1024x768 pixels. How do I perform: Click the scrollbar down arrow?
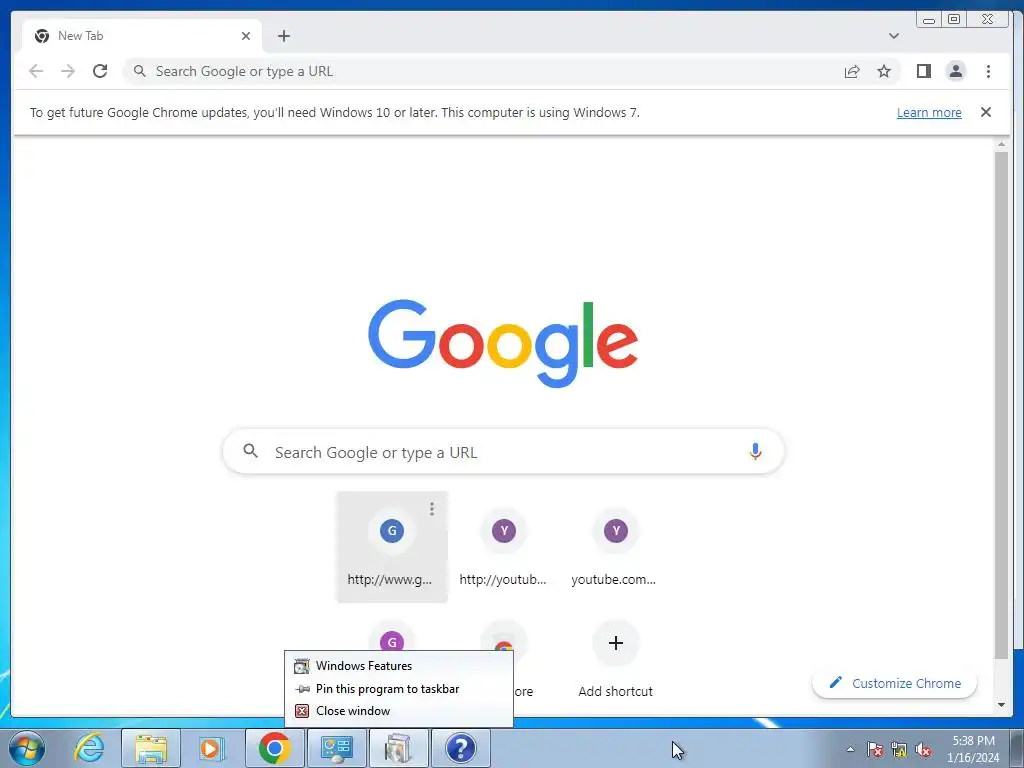point(1001,705)
